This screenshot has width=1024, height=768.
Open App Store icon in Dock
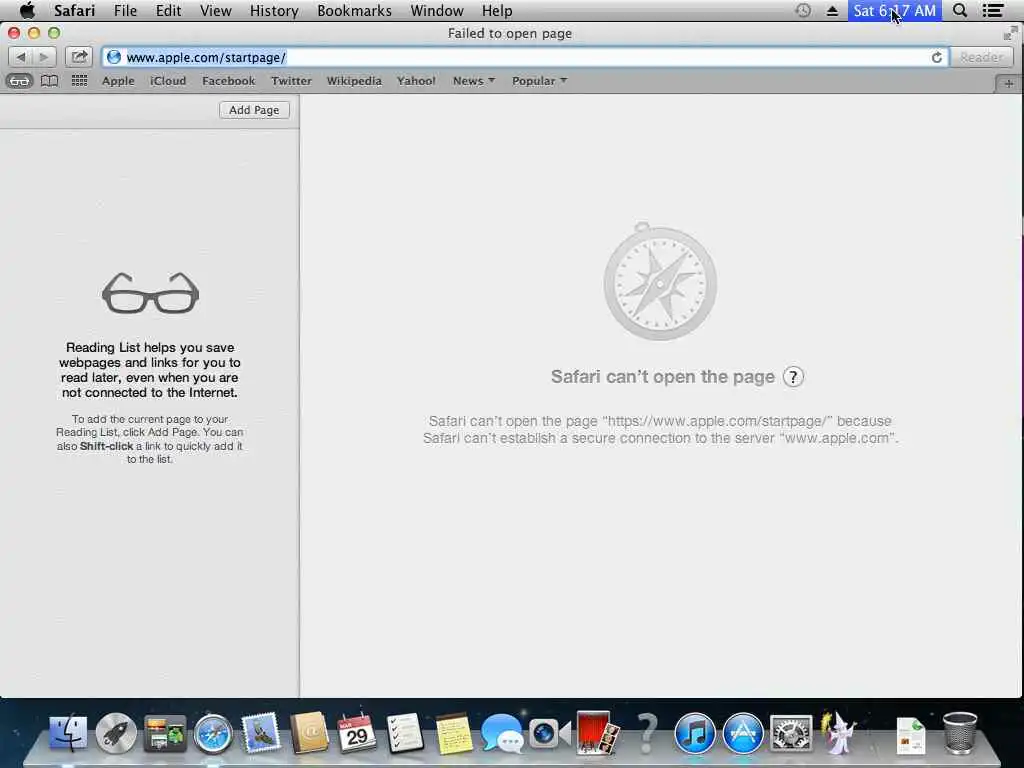(743, 733)
